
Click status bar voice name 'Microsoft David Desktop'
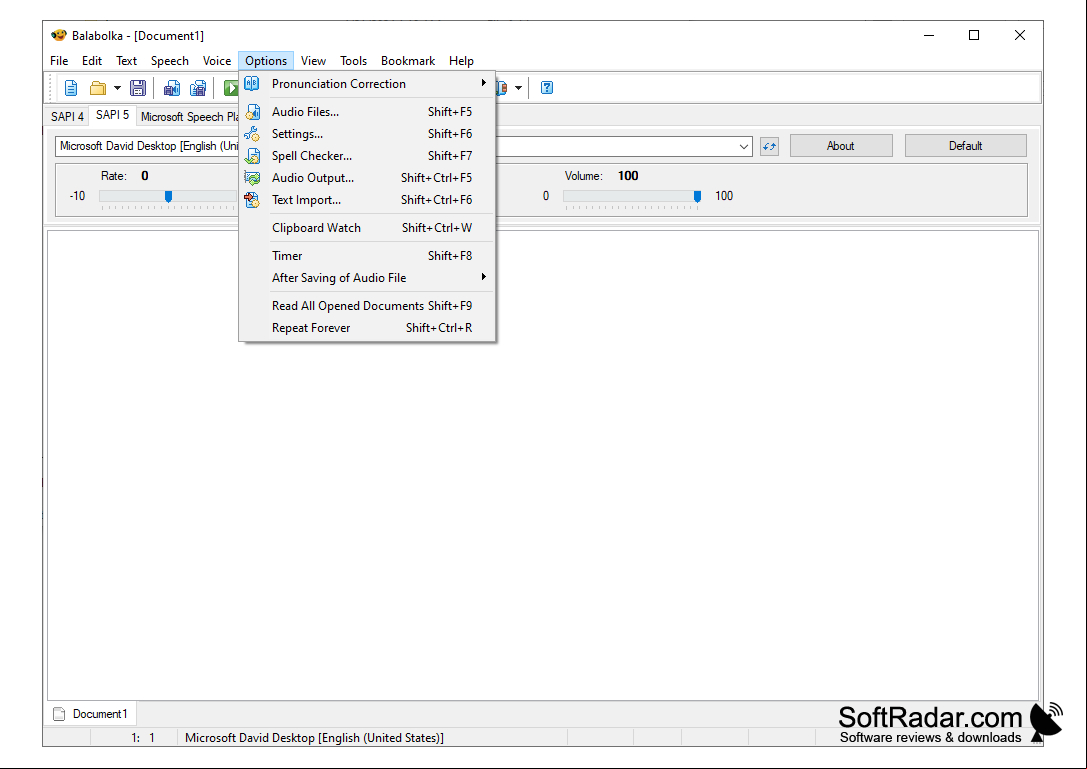click(314, 738)
